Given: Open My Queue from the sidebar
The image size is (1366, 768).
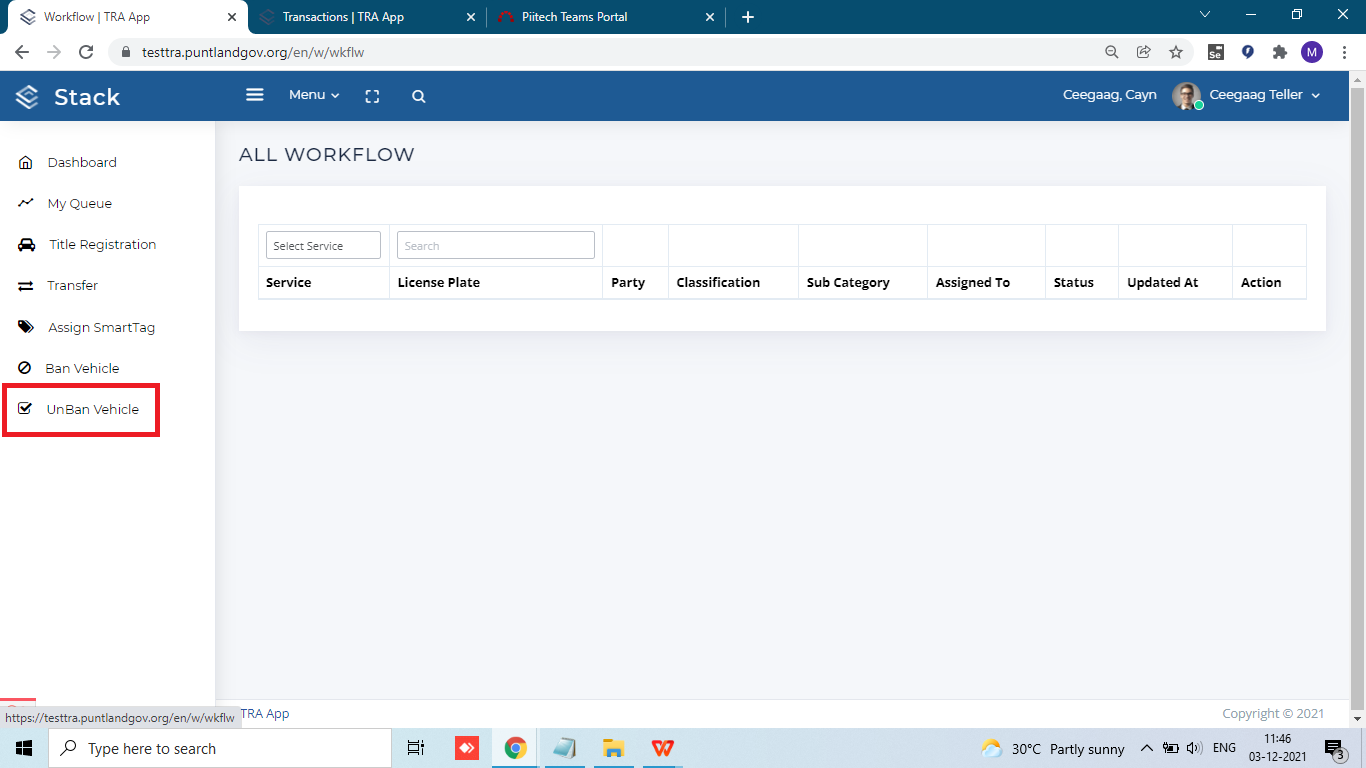Looking at the screenshot, I should 80,203.
